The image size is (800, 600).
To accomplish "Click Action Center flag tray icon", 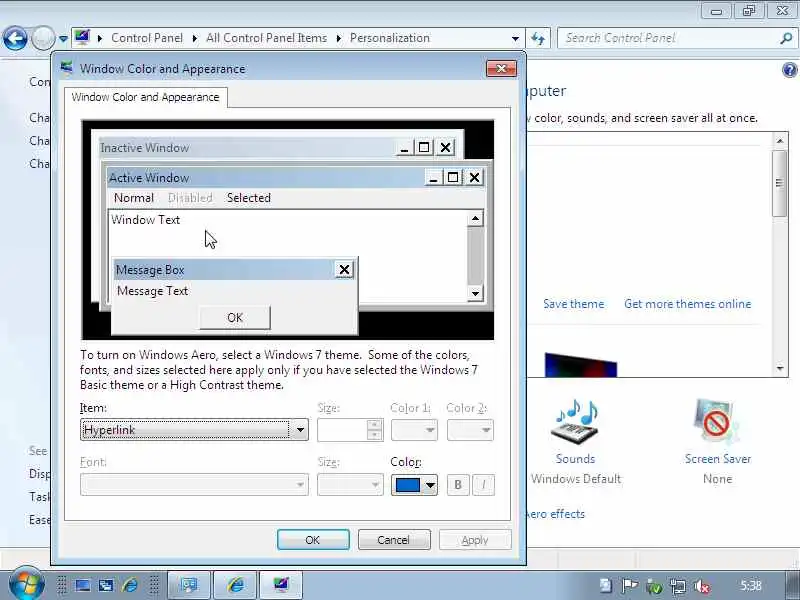I will coord(630,586).
